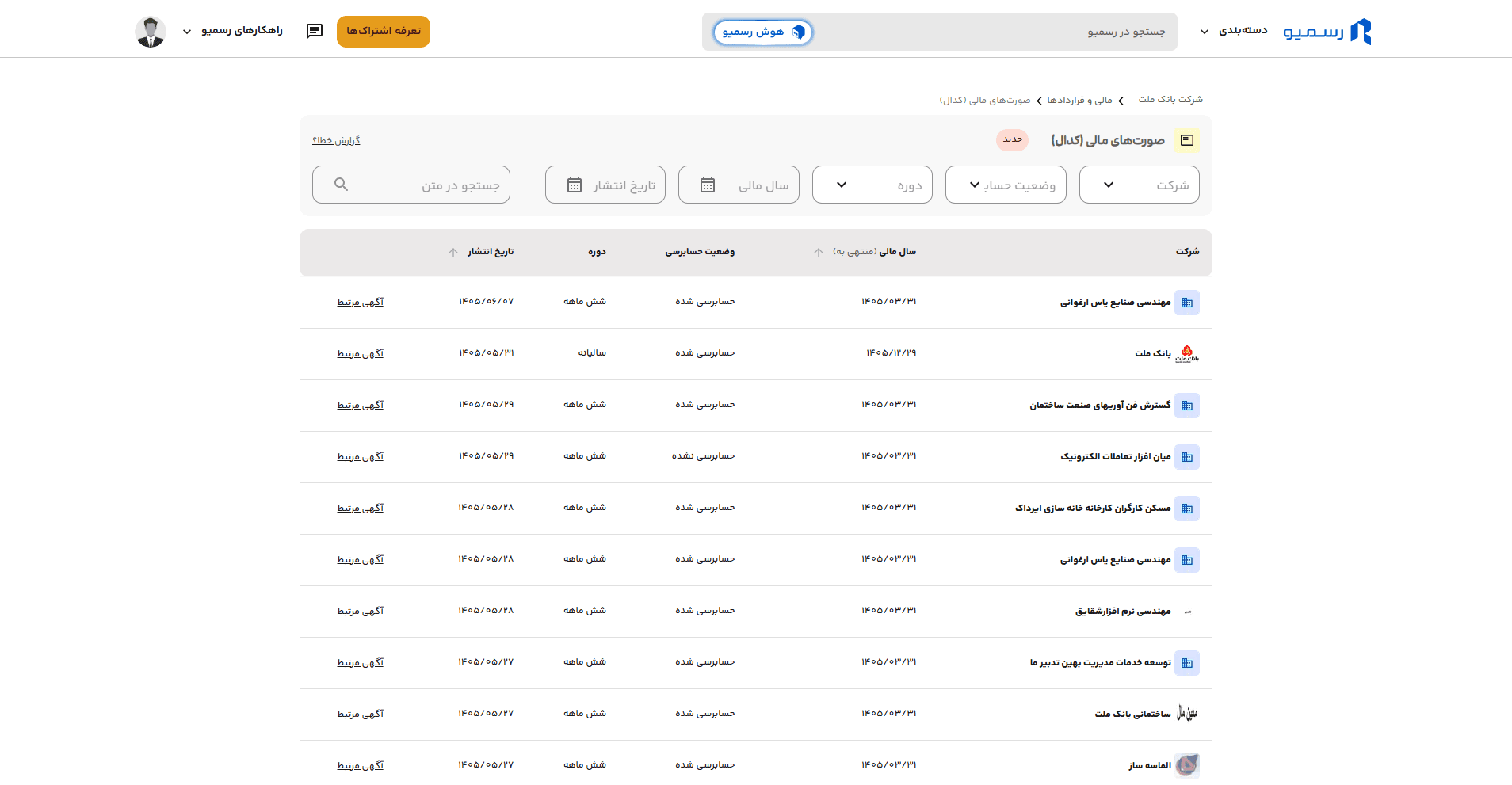This screenshot has width=1512, height=785.
Task: Click company name گسترش فن آوریهای صنعت ساختمان
Action: pyautogui.click(x=1100, y=405)
